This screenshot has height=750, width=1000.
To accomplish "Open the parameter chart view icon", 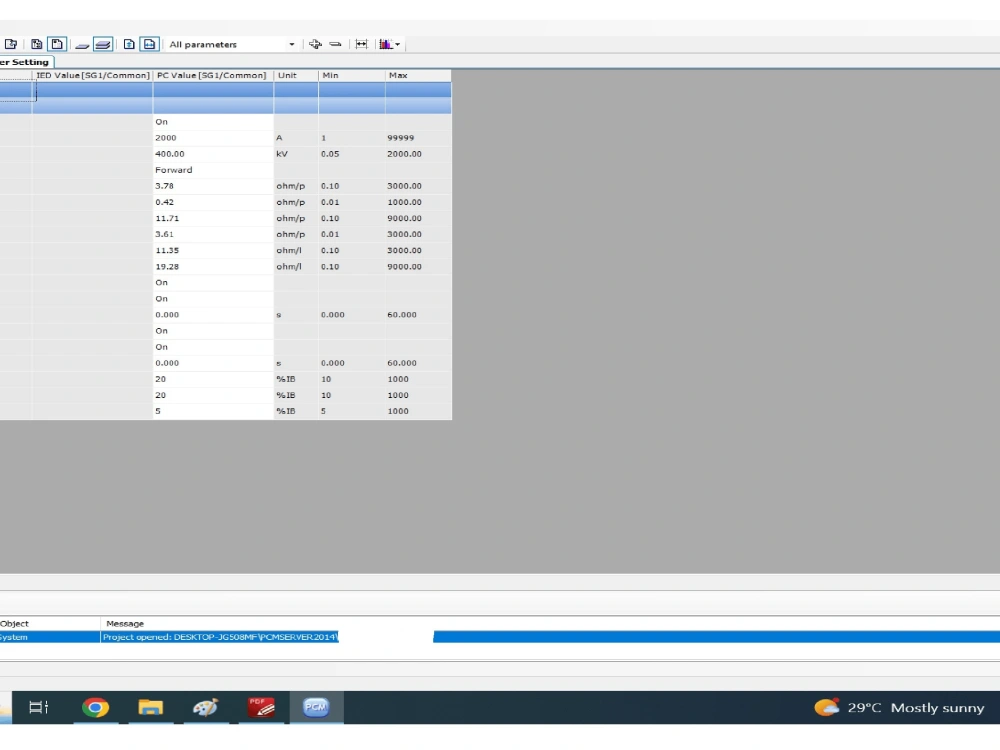I will coord(385,44).
